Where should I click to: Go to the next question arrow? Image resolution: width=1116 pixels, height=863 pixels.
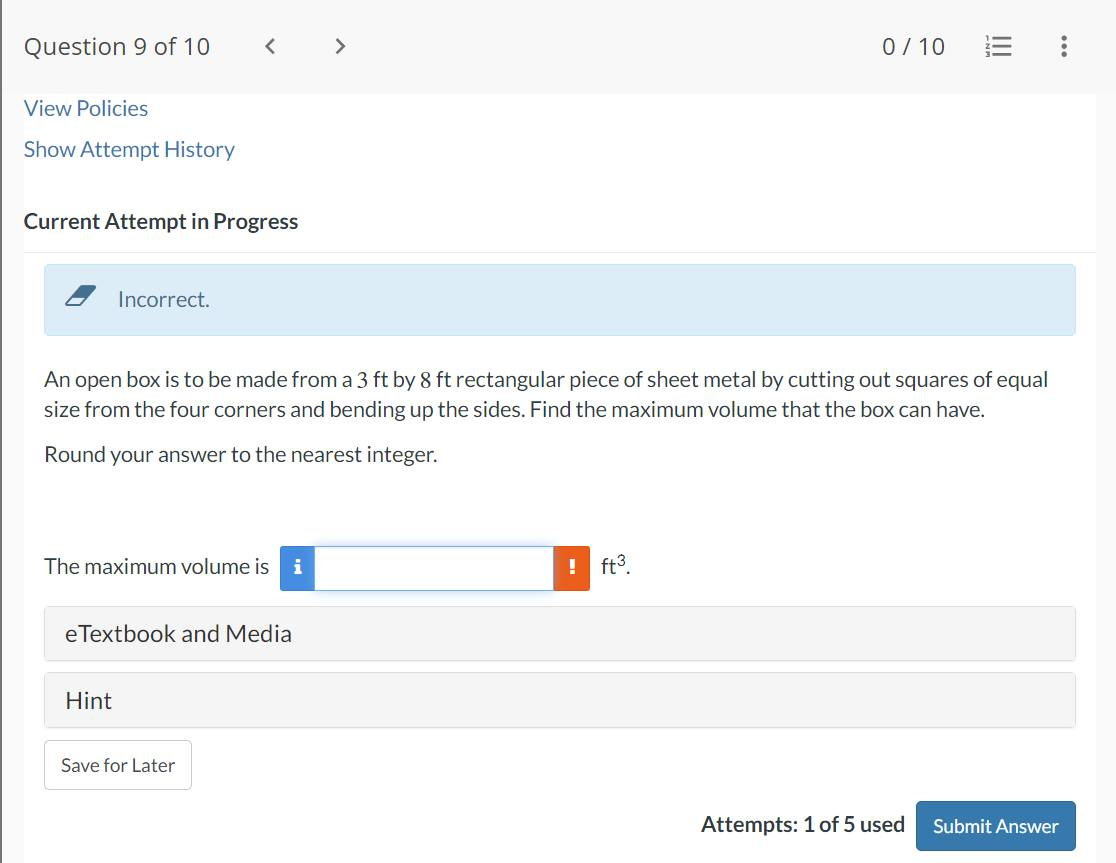[339, 46]
